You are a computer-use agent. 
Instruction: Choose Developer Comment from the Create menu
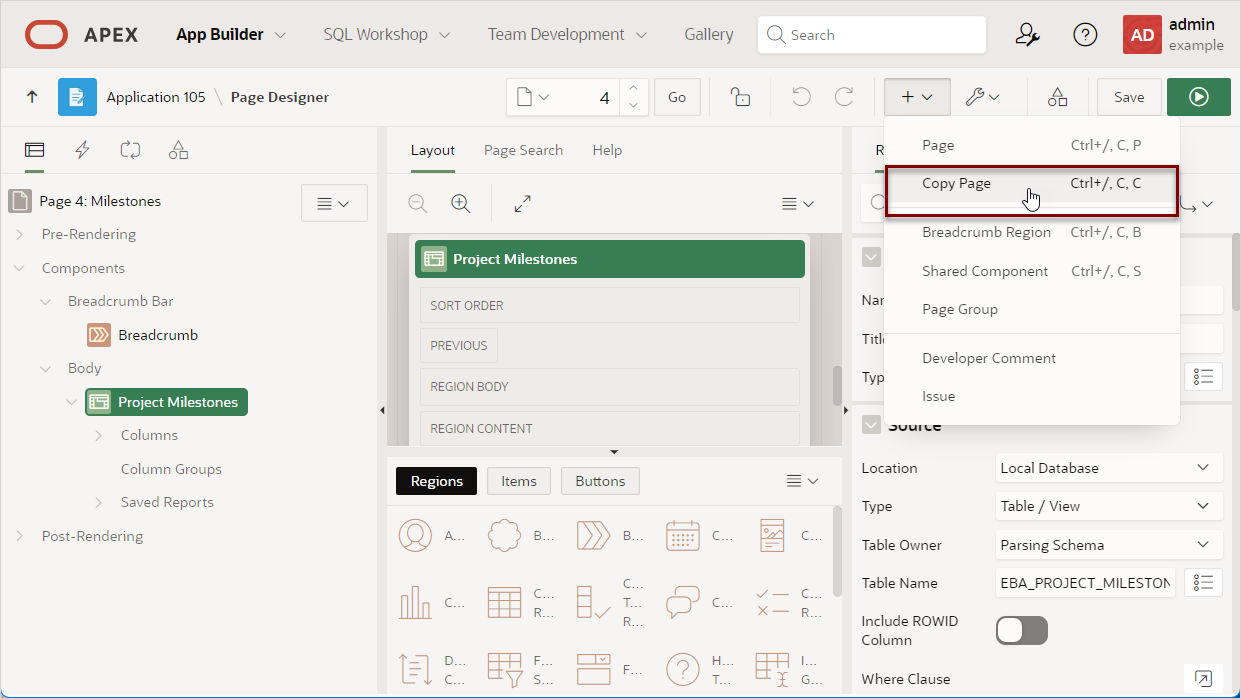point(1032,358)
